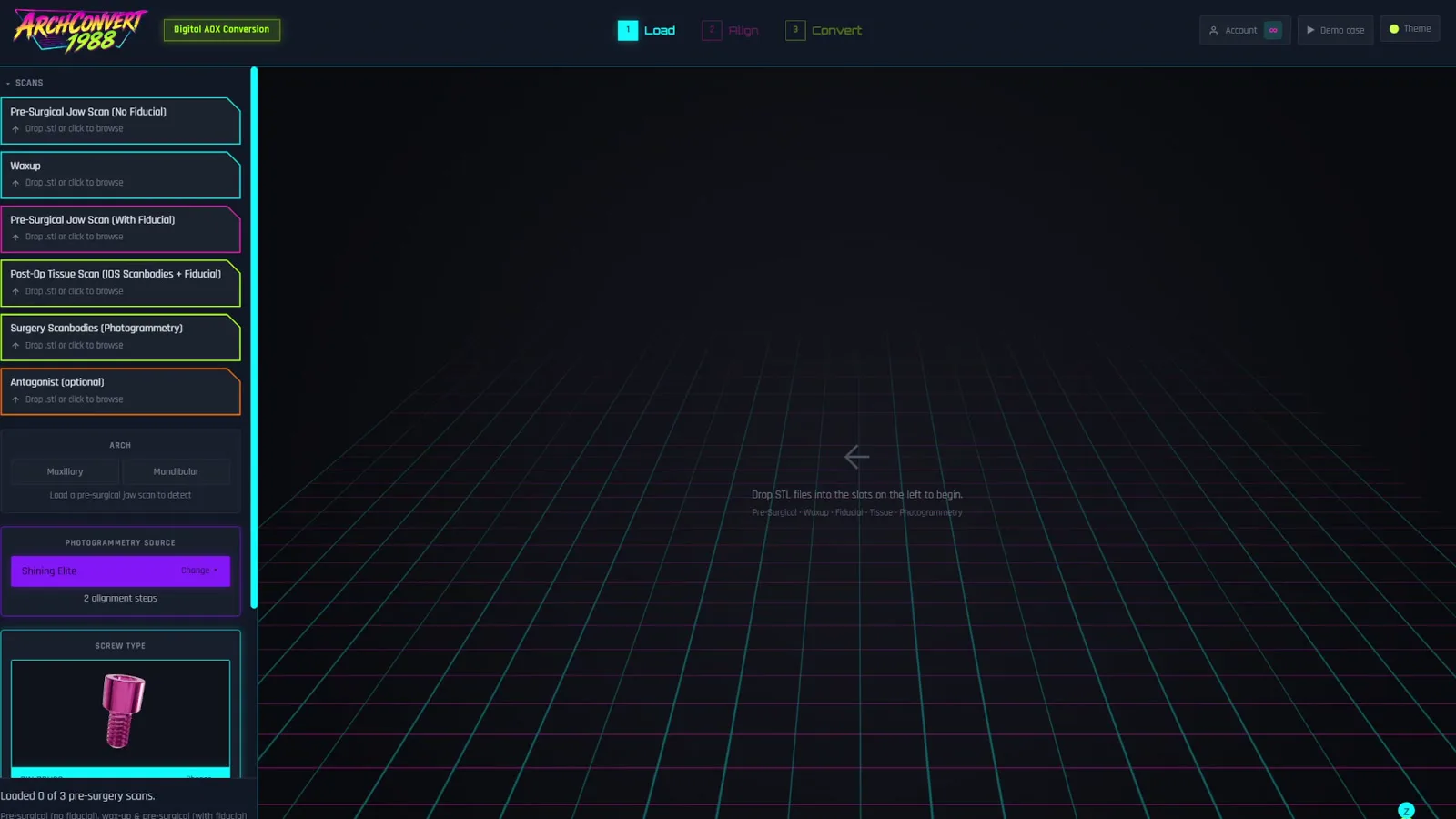Go to step 3 Convert
This screenshot has height=819, width=1456.
point(824,30)
